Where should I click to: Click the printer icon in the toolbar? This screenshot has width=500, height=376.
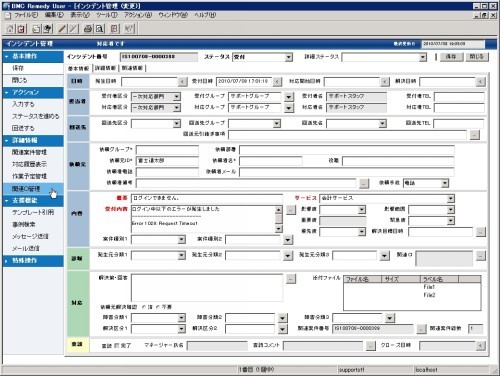[88, 29]
